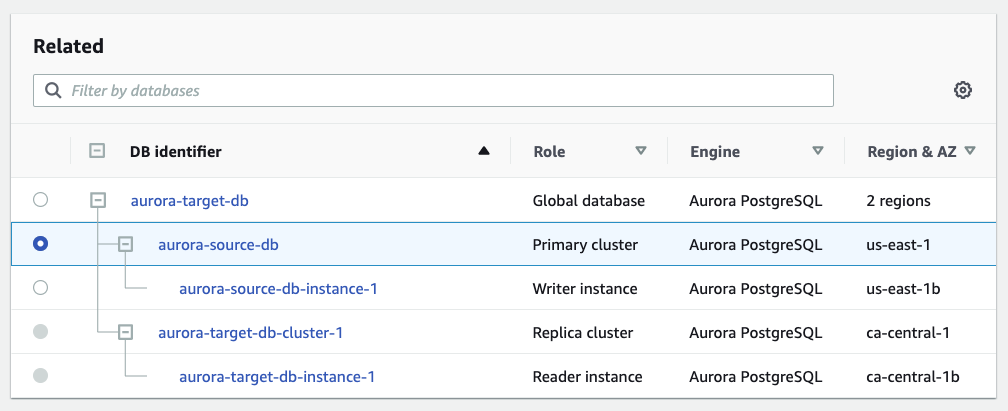The image size is (1008, 411).
Task: Select the aurora-target-db radio button
Action: tap(40, 200)
